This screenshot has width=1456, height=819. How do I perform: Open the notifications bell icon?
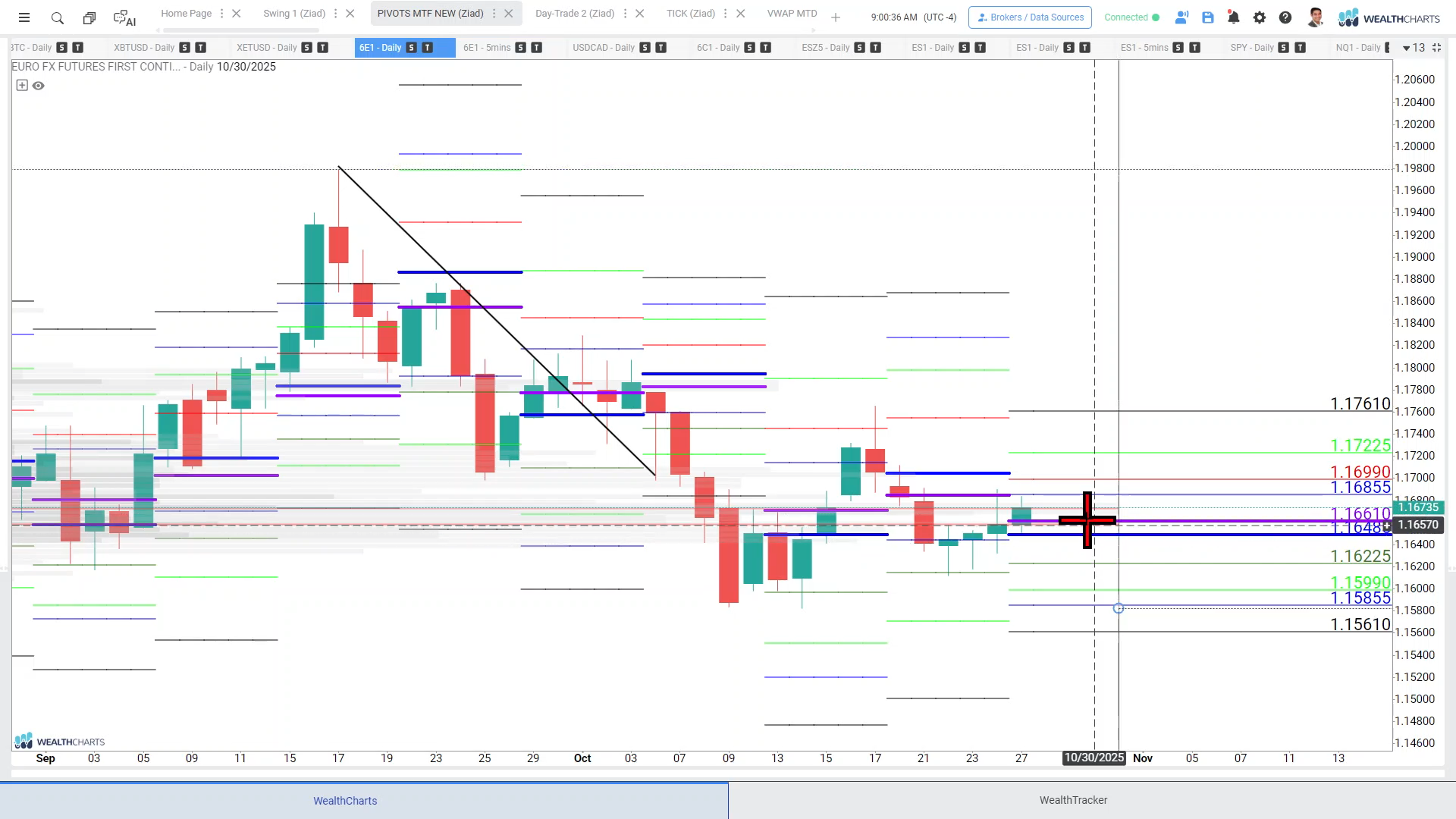[1234, 17]
